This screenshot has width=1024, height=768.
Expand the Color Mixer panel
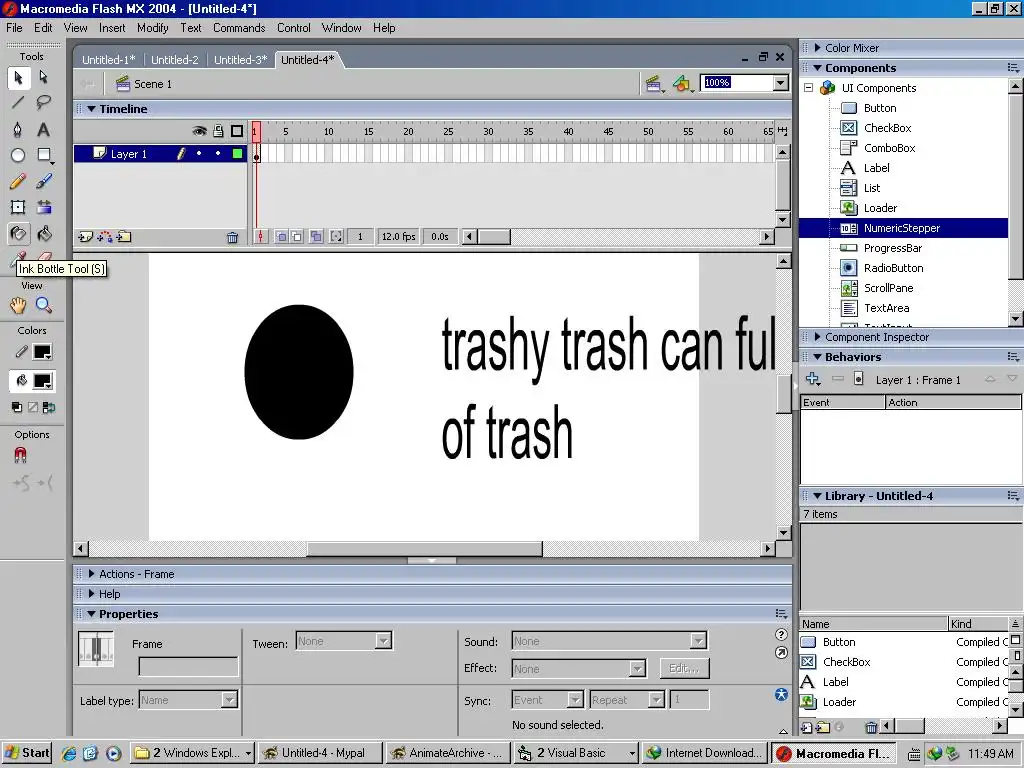(817, 48)
